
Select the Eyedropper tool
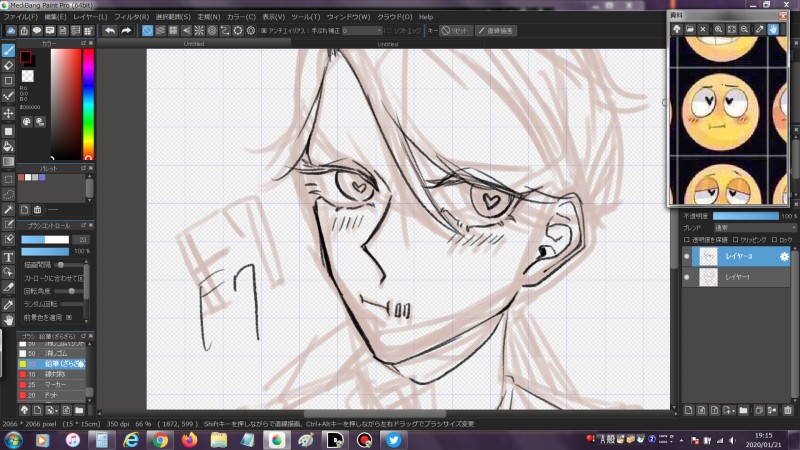8,305
